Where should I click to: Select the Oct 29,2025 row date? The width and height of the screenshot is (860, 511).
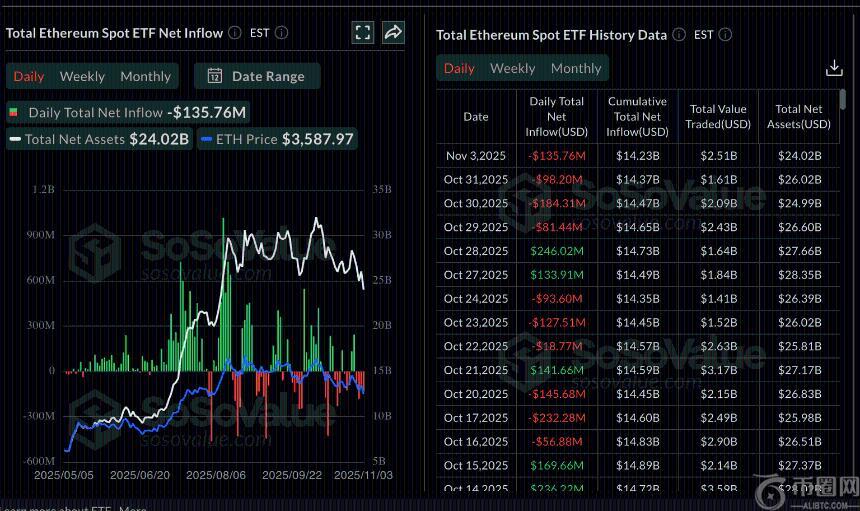coord(476,227)
